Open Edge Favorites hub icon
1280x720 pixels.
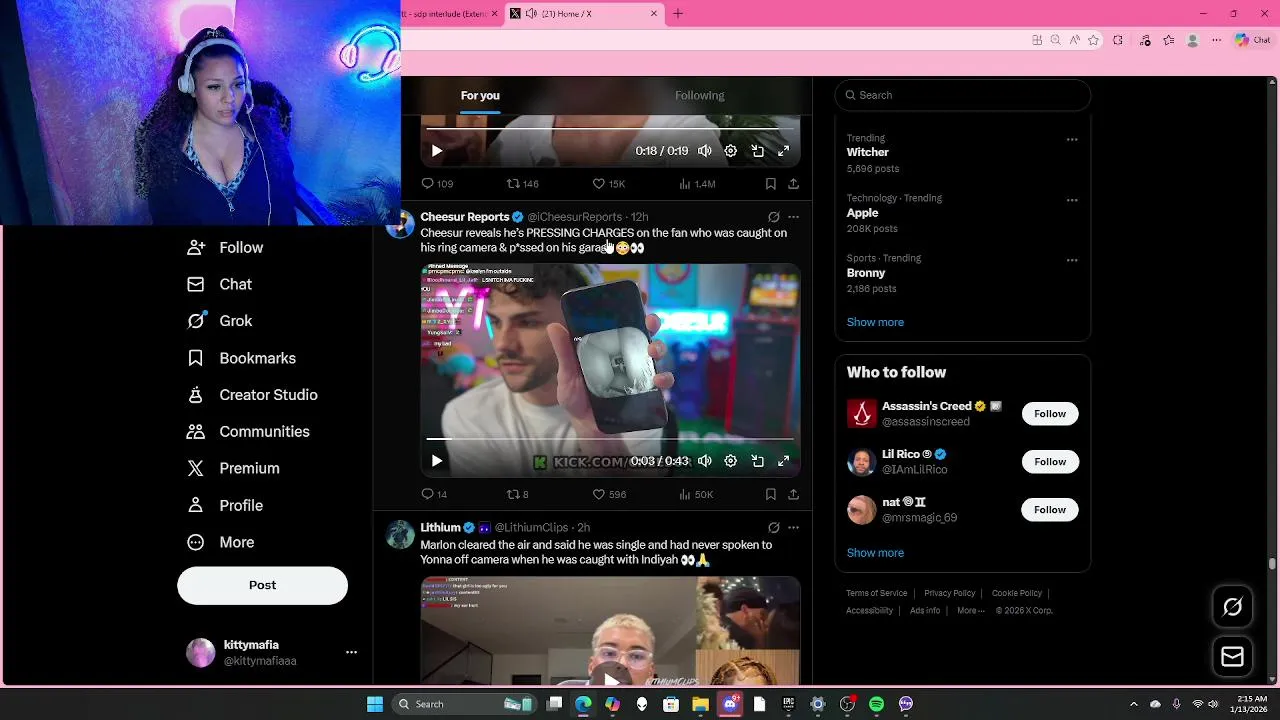tap(1168, 40)
